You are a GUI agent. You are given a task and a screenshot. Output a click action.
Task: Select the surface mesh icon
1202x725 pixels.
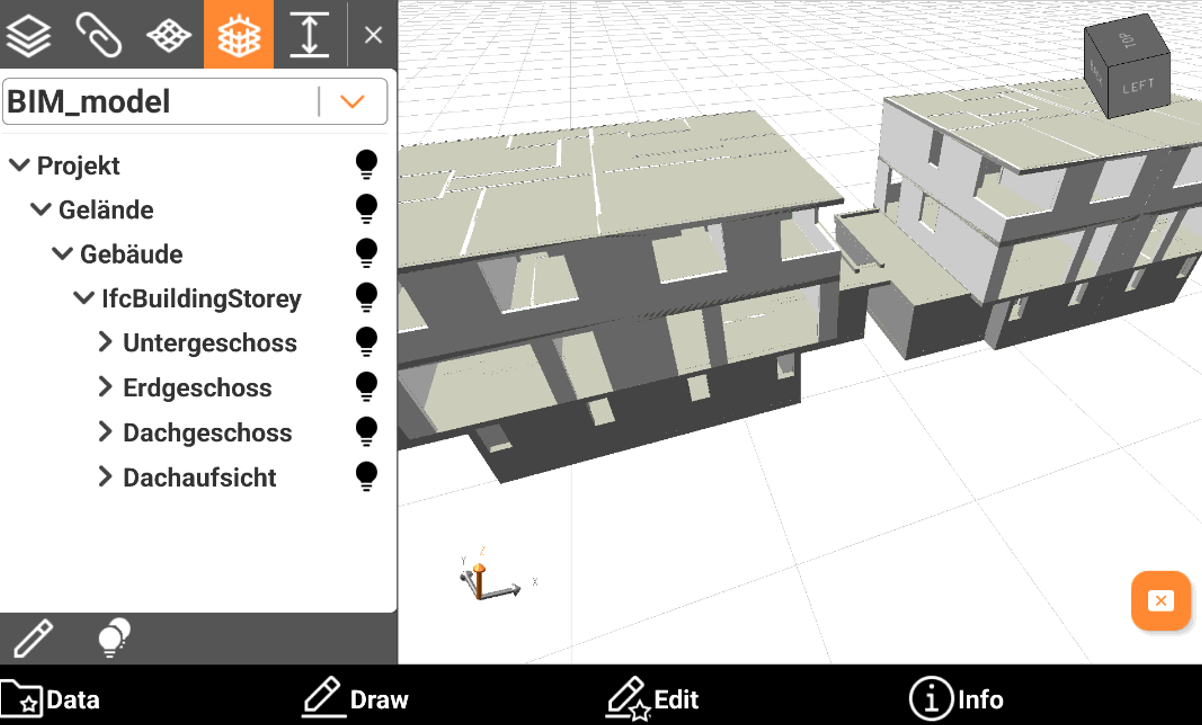point(169,35)
